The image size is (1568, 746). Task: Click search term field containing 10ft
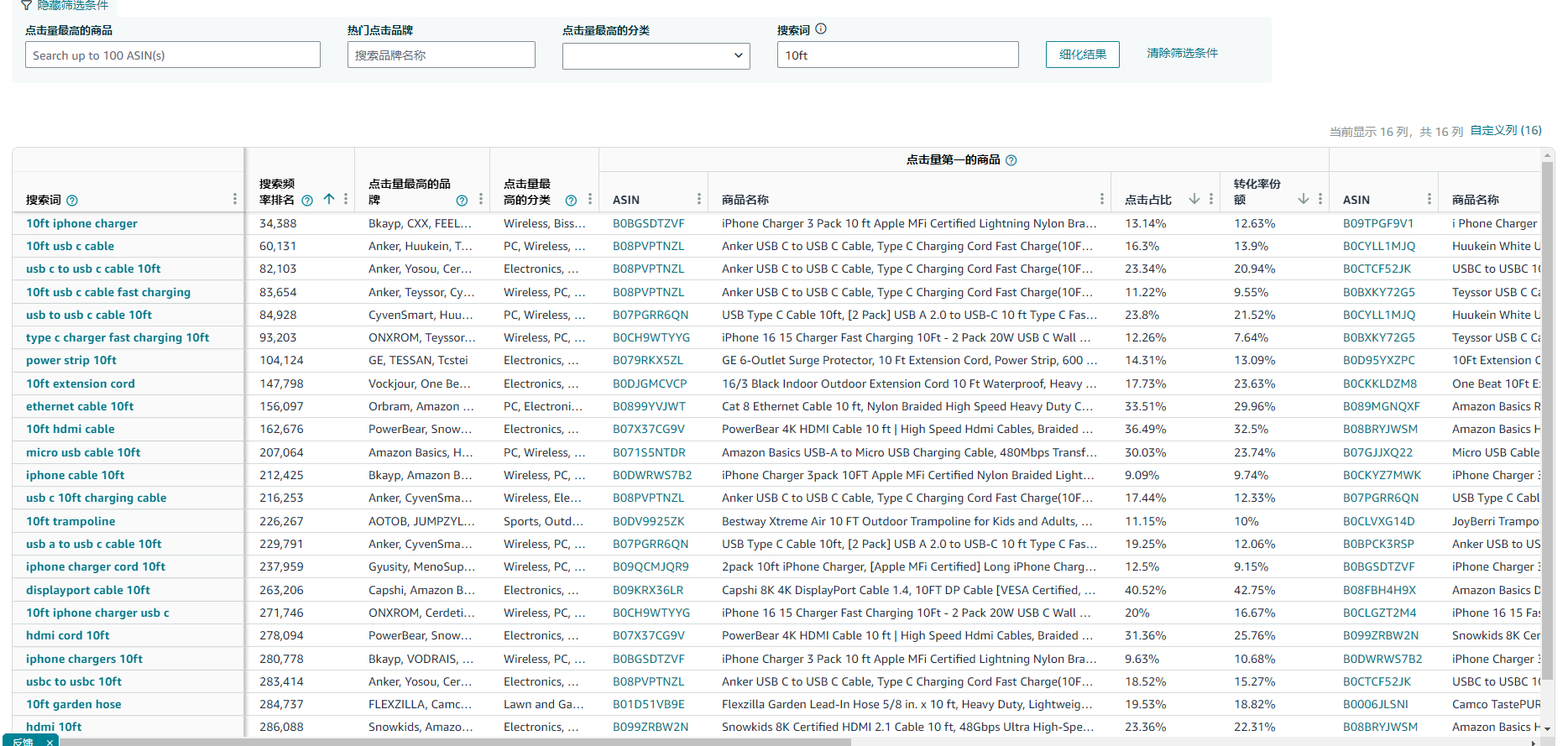click(x=898, y=55)
